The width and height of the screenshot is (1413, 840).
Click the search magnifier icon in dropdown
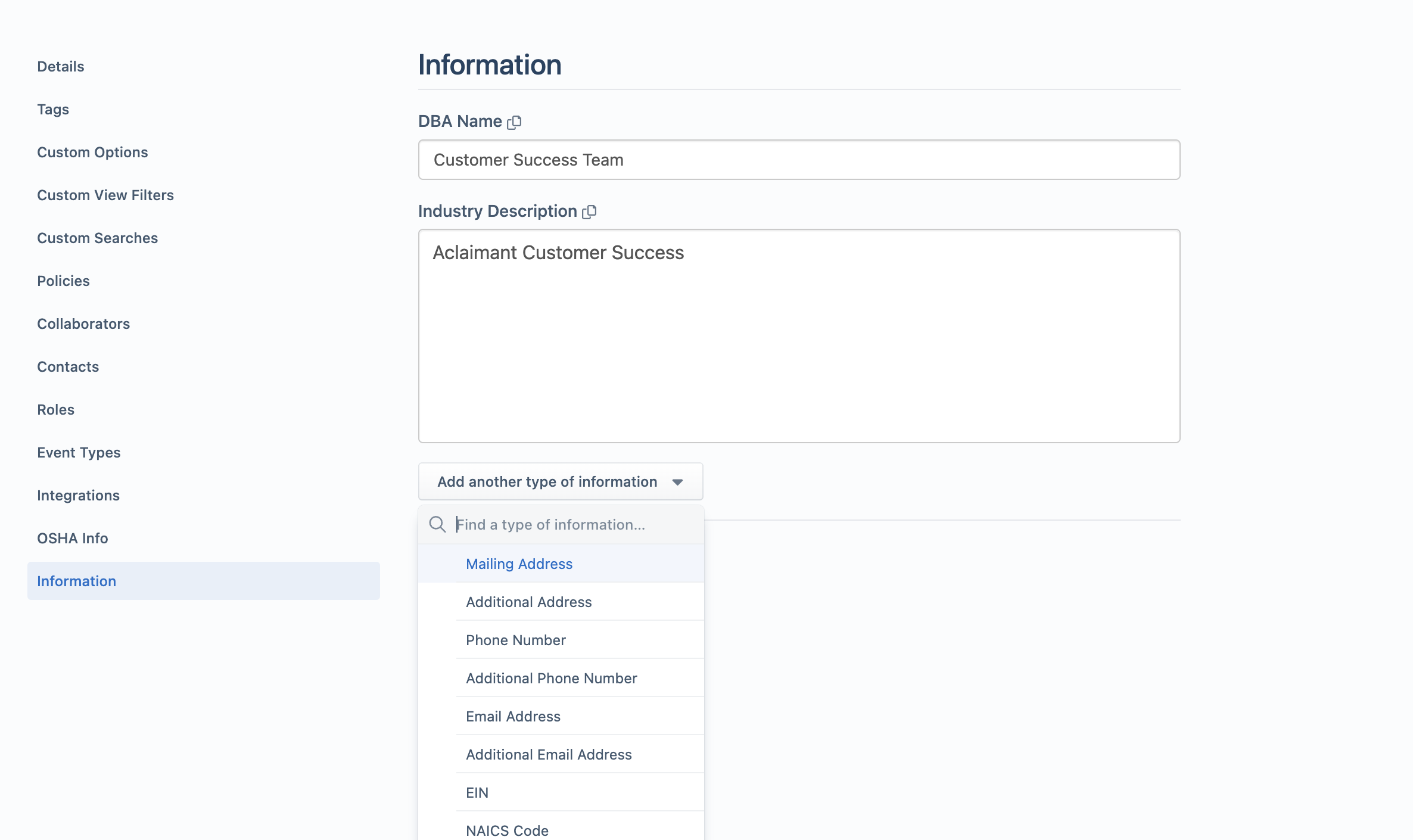(x=438, y=524)
